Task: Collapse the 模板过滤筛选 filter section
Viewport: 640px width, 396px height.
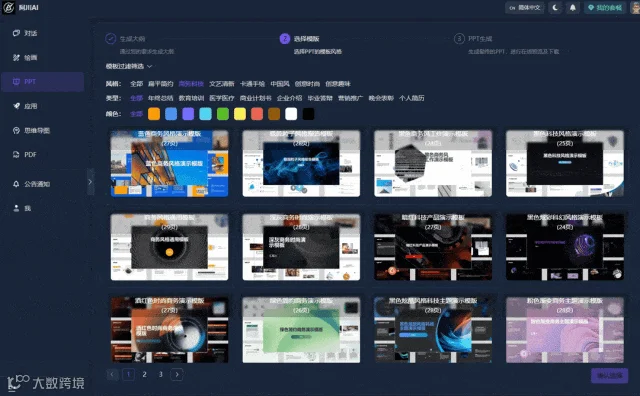Action: pos(129,66)
